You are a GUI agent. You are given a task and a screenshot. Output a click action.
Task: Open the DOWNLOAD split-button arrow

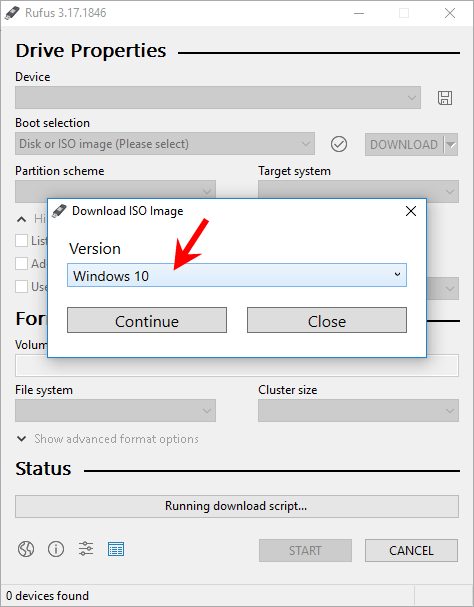click(x=451, y=144)
